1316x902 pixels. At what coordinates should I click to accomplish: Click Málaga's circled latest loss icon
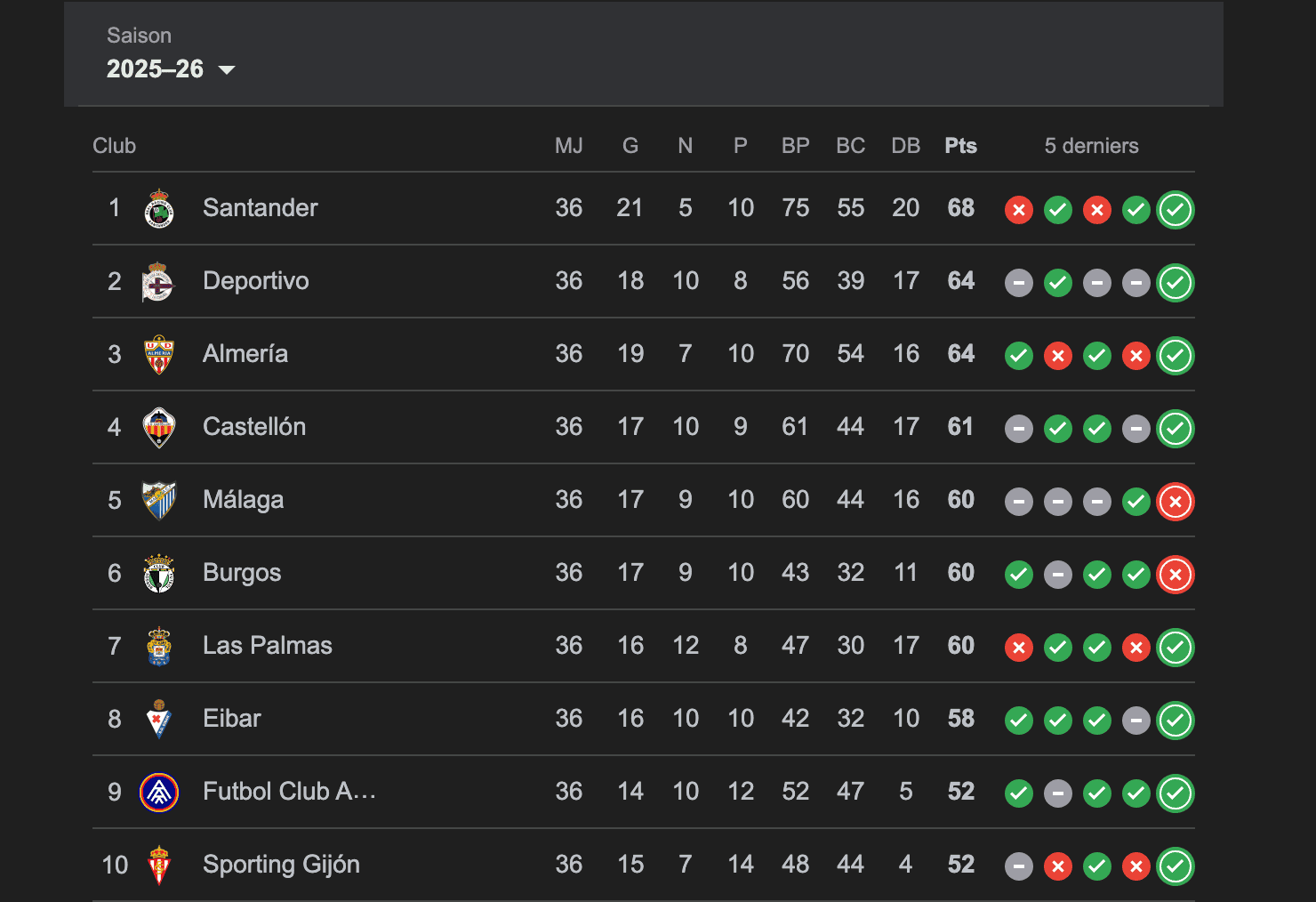1175,502
